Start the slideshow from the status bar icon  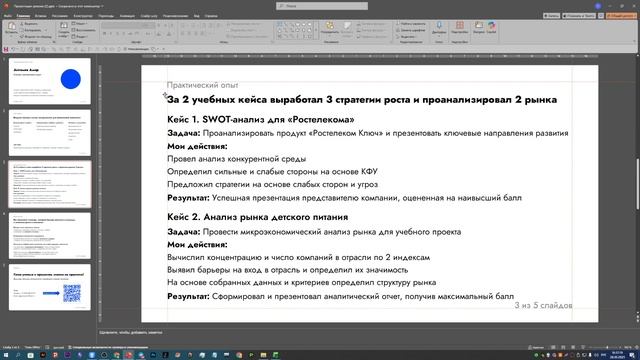(x=583, y=347)
